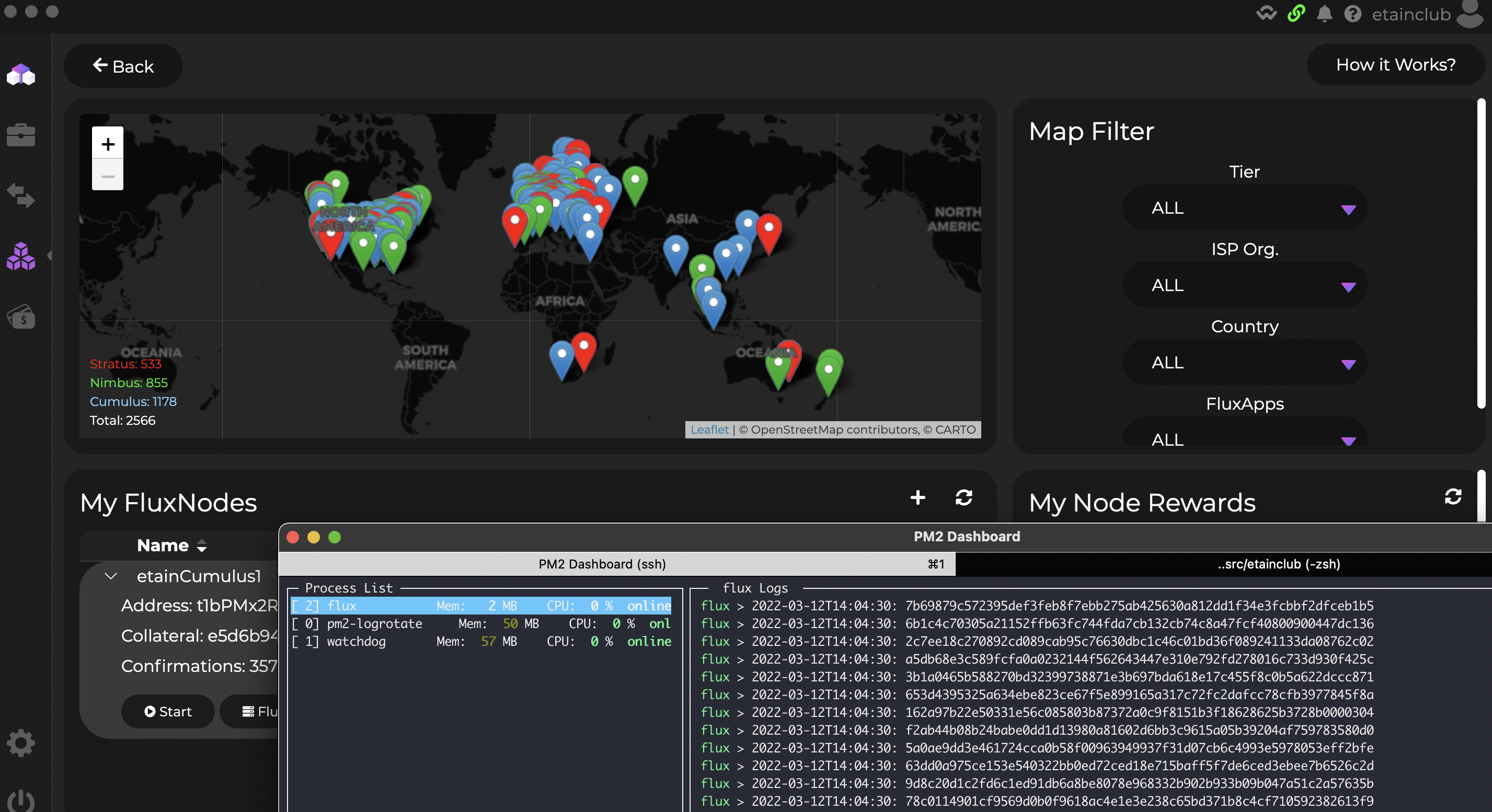Open the Country filter dropdown

pyautogui.click(x=1244, y=363)
